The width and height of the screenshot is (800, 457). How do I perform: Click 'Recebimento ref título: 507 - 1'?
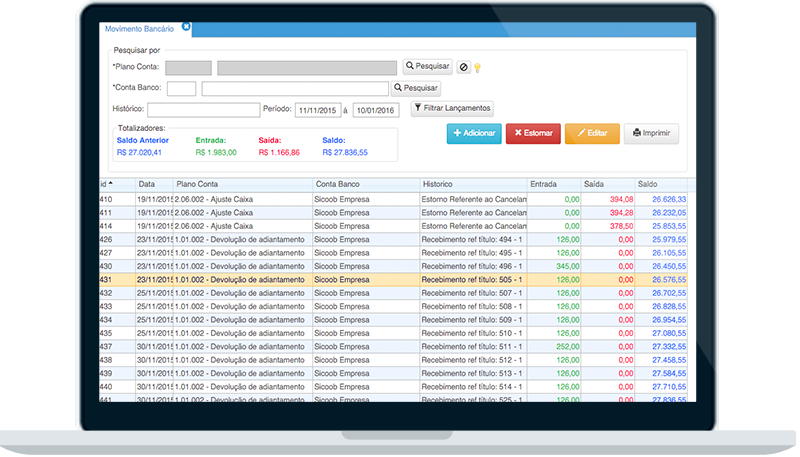coord(472,293)
